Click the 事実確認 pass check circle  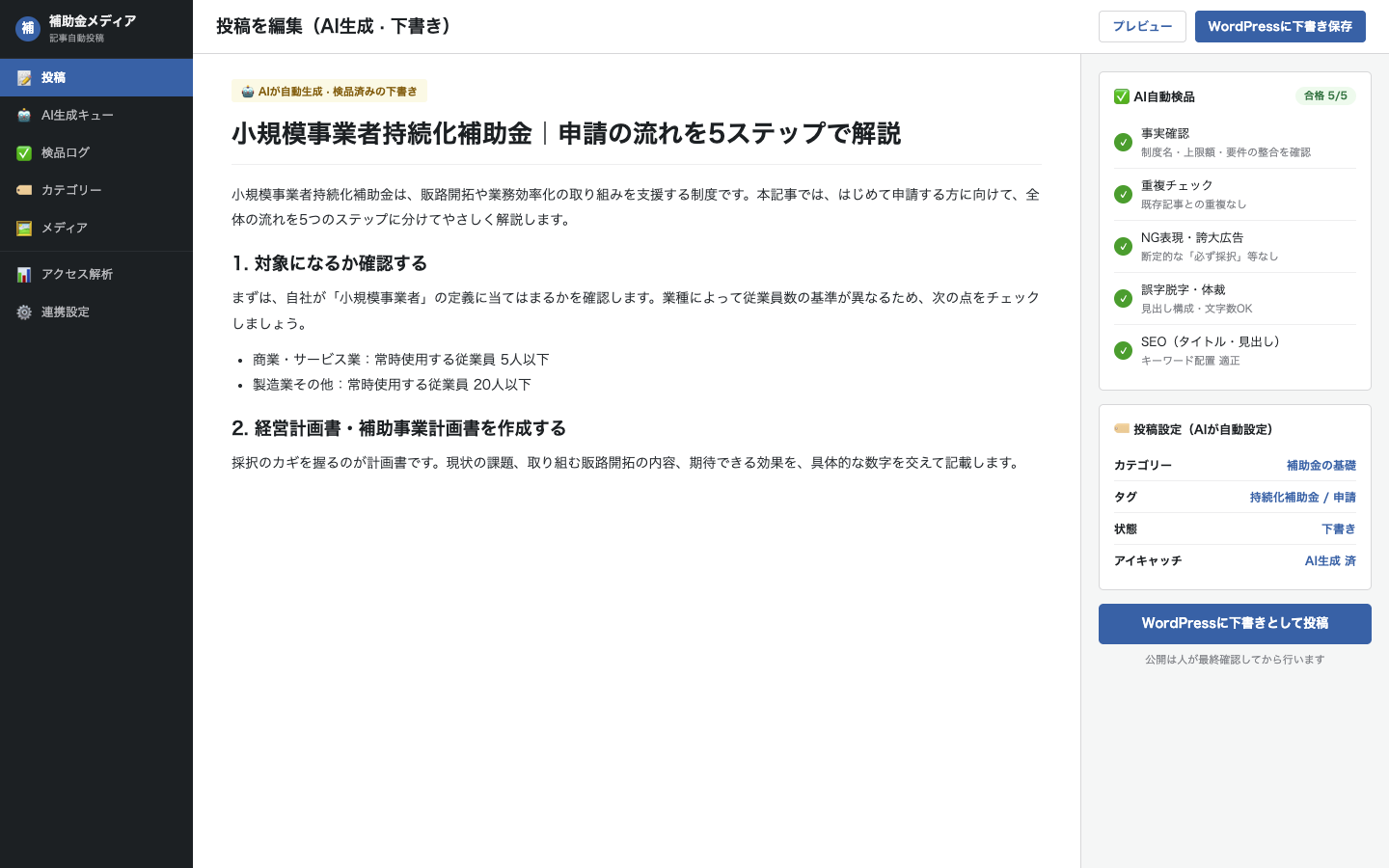click(1123, 143)
